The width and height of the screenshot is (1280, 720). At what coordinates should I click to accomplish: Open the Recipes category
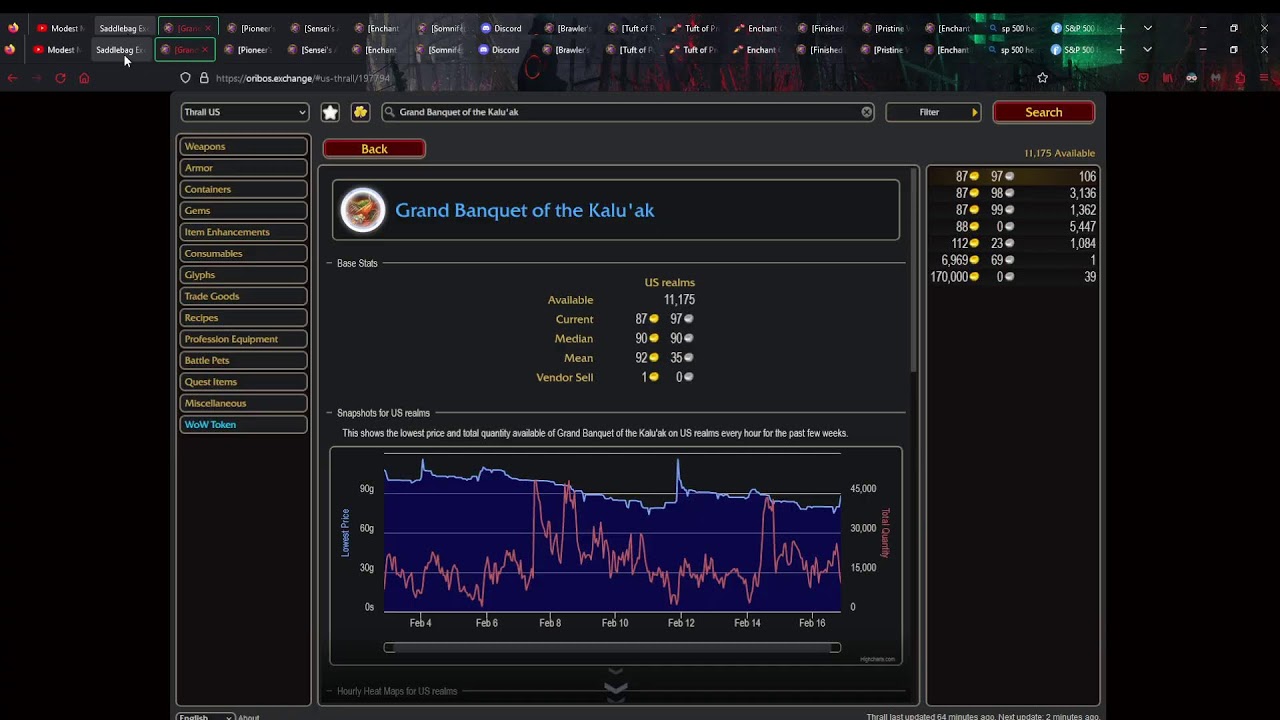(244, 318)
